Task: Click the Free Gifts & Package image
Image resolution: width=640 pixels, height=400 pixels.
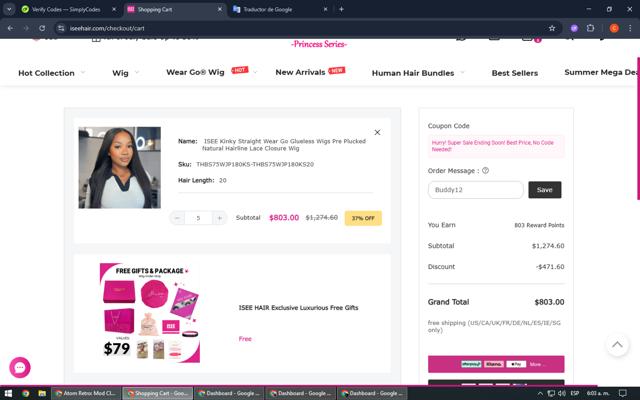Action: tap(150, 313)
